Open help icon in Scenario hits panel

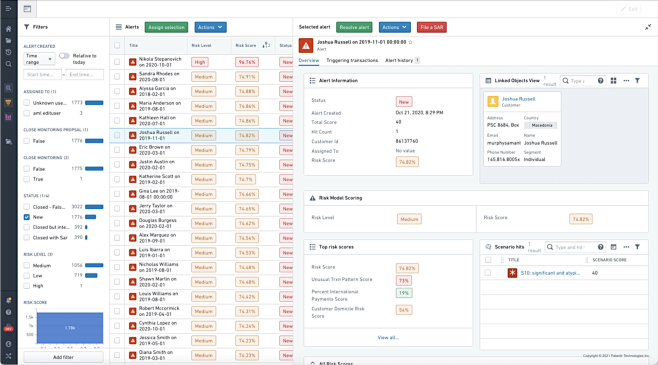click(601, 247)
